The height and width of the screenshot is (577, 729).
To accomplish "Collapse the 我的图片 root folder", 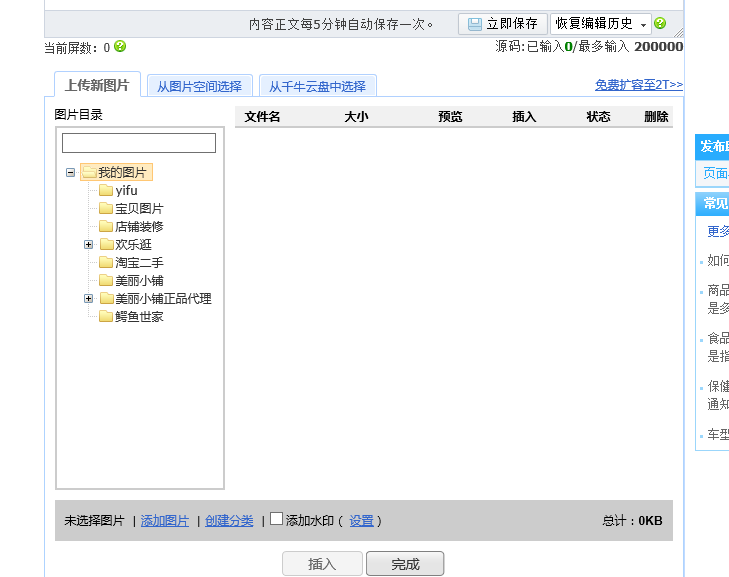I will [x=71, y=172].
